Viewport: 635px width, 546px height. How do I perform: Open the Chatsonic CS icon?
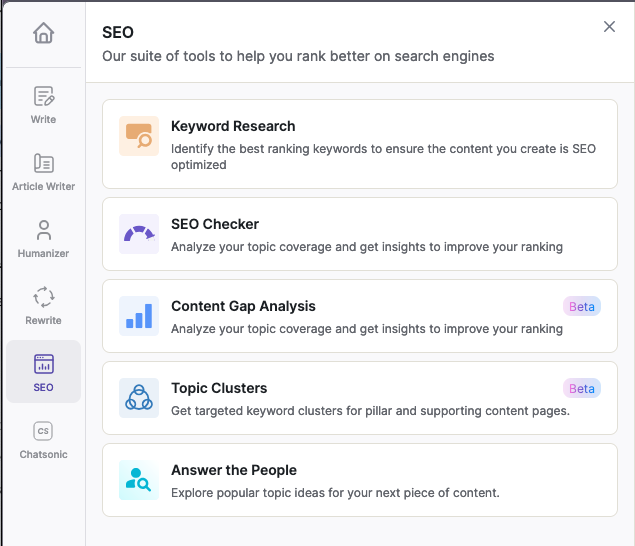43,431
